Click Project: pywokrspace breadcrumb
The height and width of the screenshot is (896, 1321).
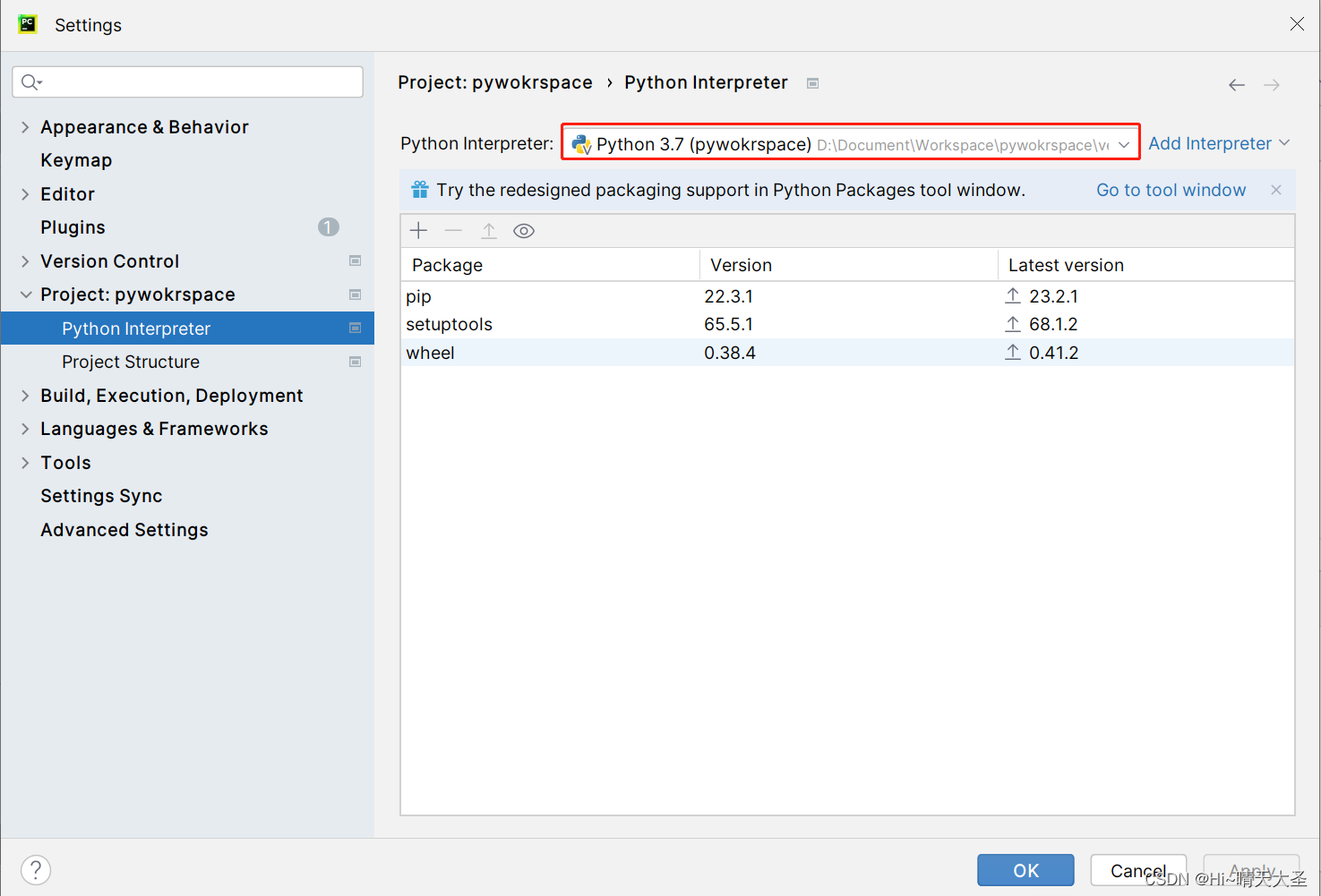pyautogui.click(x=495, y=82)
